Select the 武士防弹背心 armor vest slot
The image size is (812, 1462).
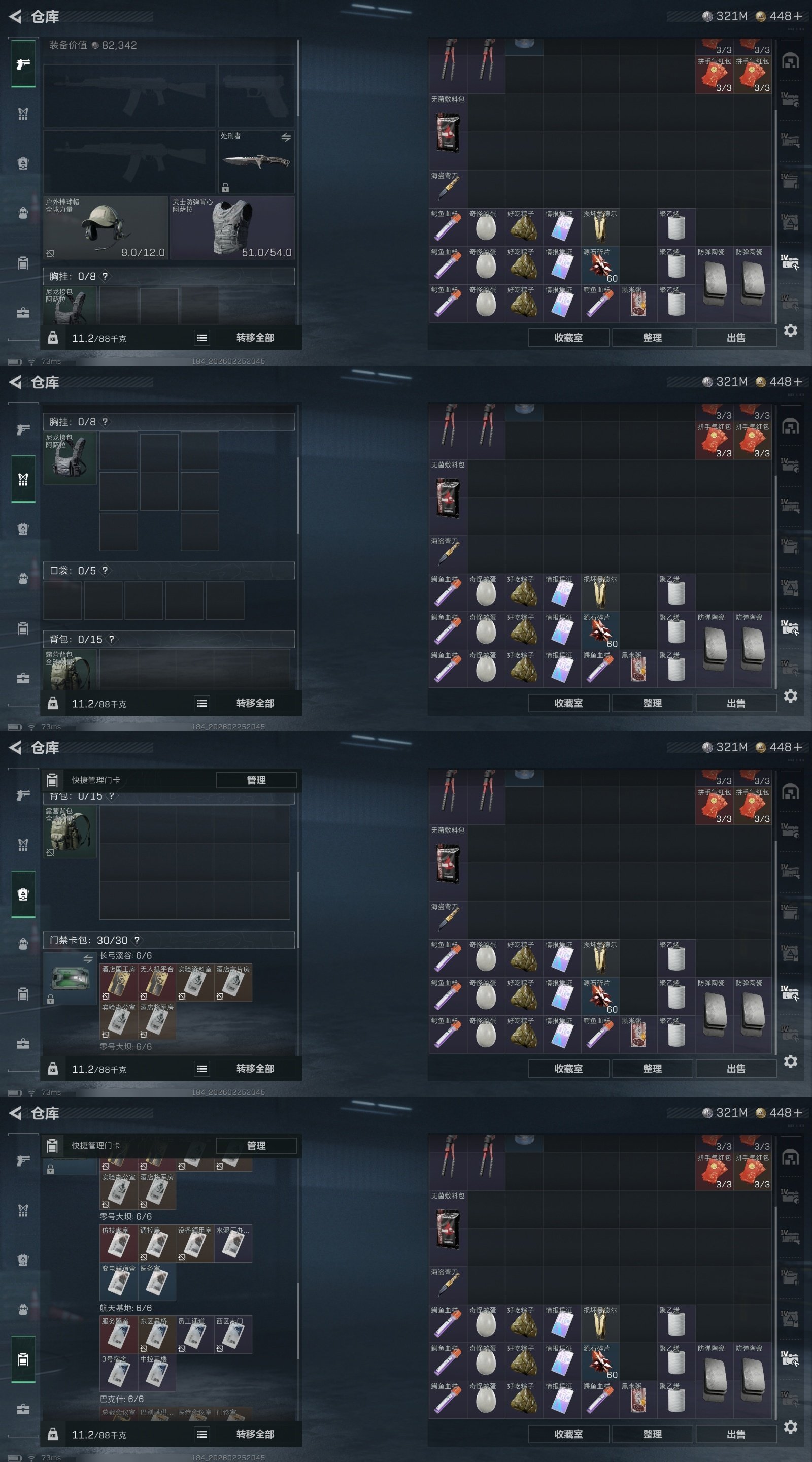pyautogui.click(x=232, y=228)
